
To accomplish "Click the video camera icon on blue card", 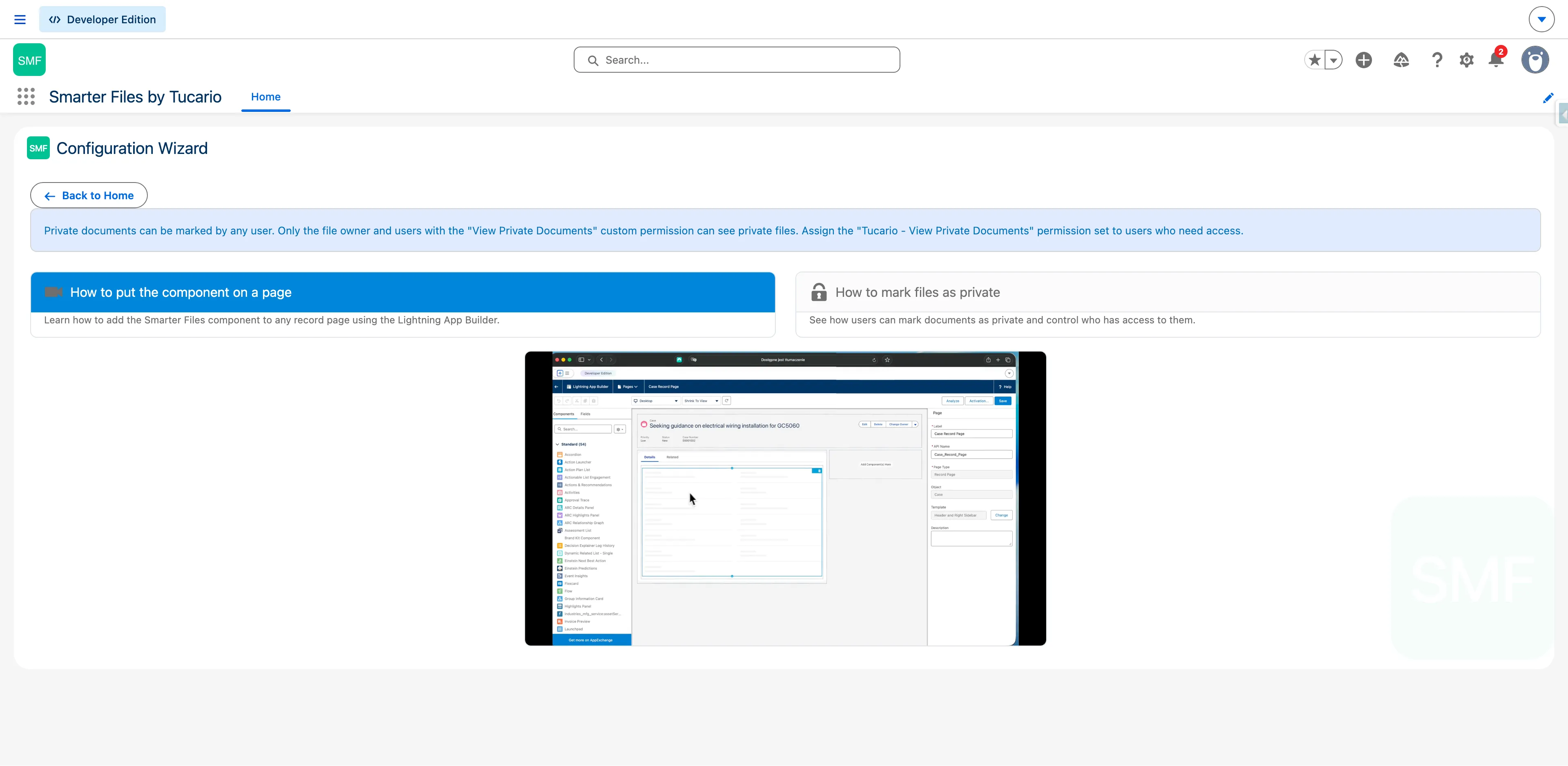I will [x=53, y=292].
